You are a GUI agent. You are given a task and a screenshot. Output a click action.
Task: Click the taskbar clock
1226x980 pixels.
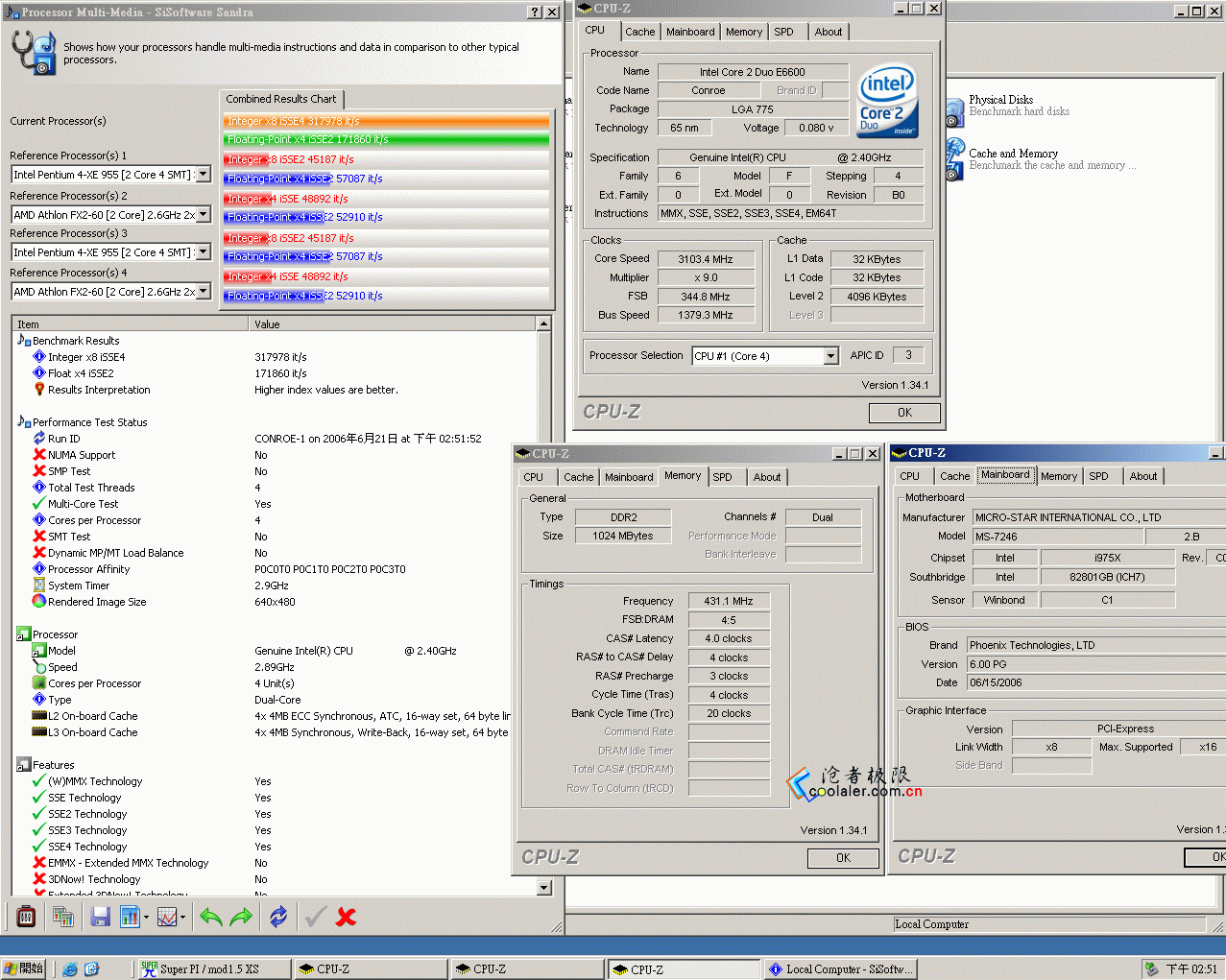point(1191,969)
